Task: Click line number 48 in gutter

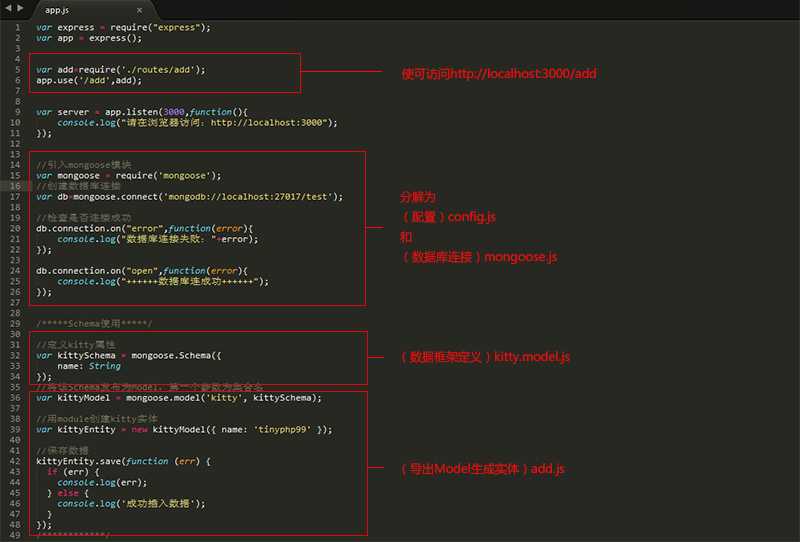Action: pyautogui.click(x=15, y=525)
